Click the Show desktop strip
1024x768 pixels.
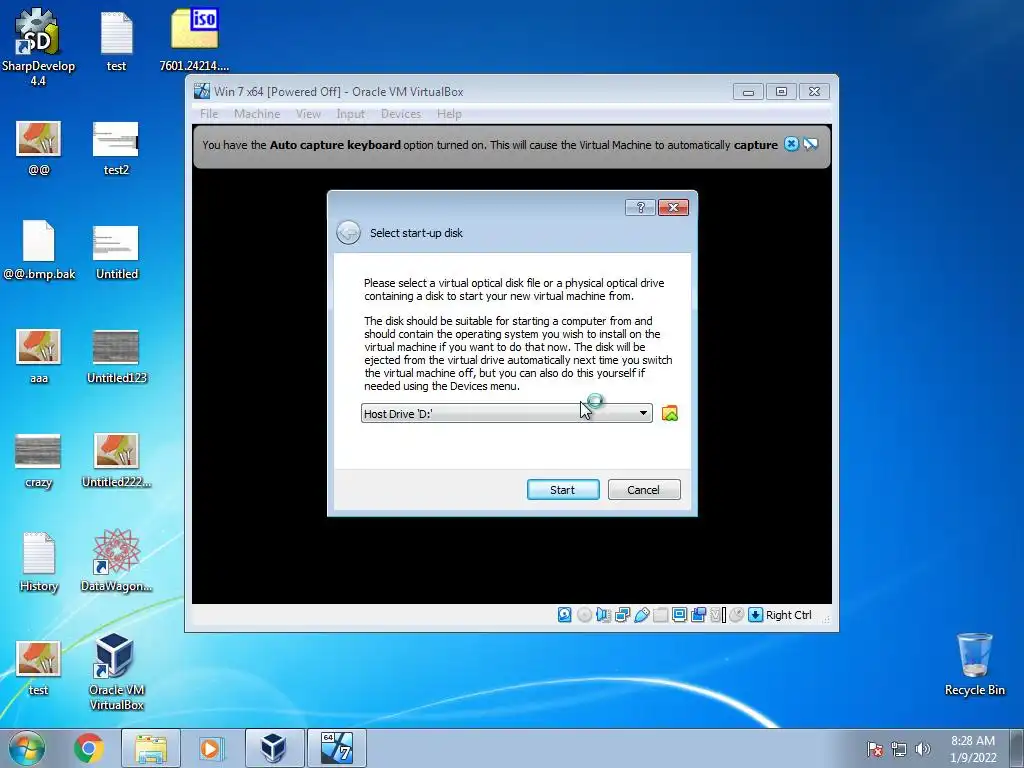coord(1017,748)
